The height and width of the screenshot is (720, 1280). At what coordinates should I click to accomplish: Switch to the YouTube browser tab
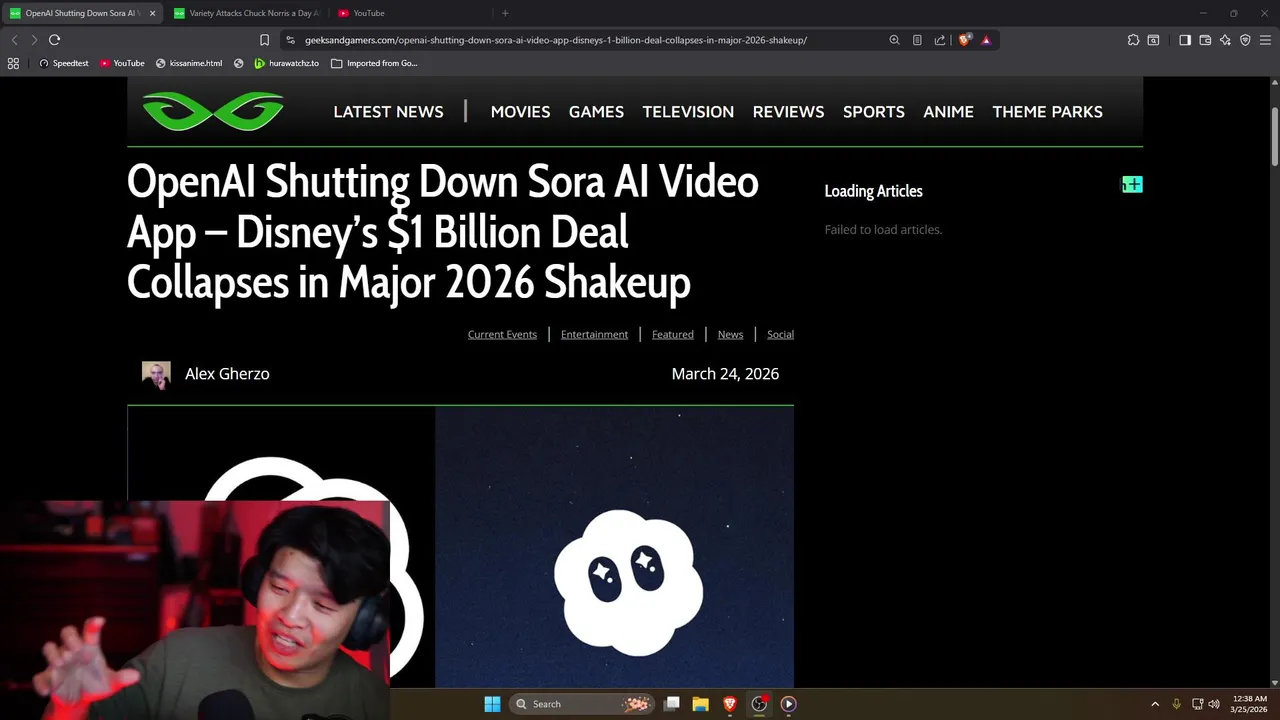(410, 13)
